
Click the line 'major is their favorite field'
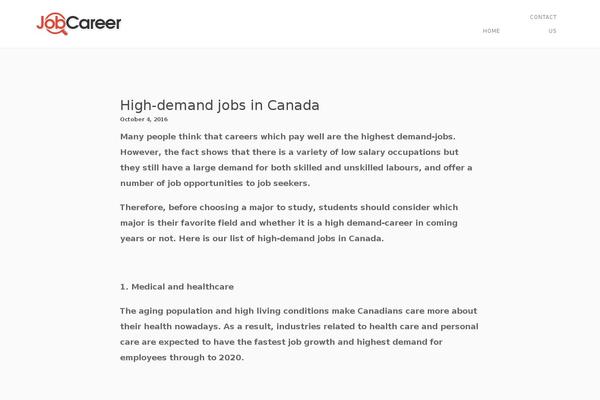(289, 223)
